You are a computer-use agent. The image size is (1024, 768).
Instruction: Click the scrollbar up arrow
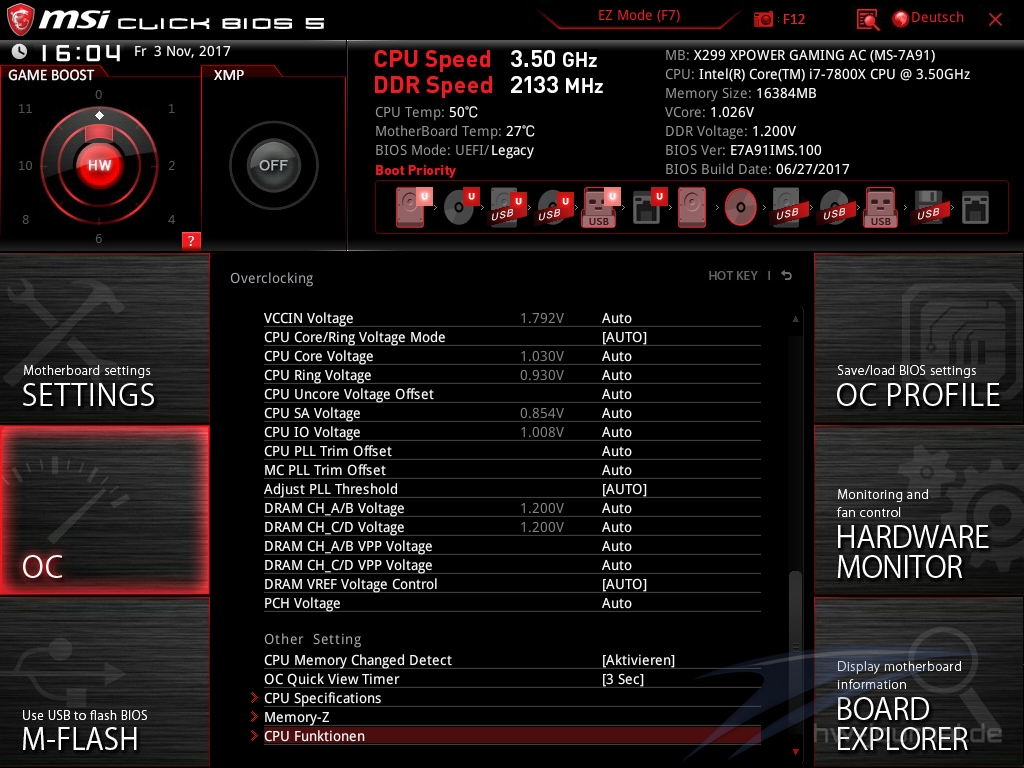[x=795, y=319]
